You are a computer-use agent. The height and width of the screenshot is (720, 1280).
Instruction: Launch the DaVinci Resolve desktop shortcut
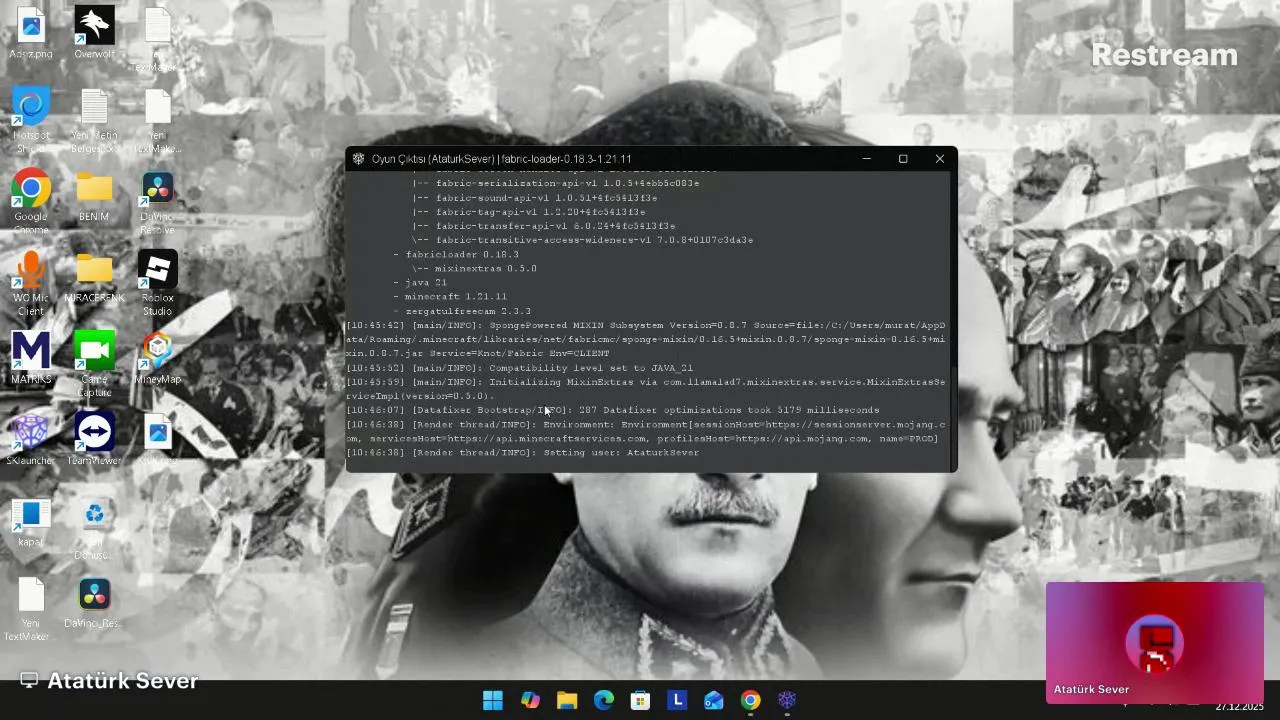click(157, 200)
